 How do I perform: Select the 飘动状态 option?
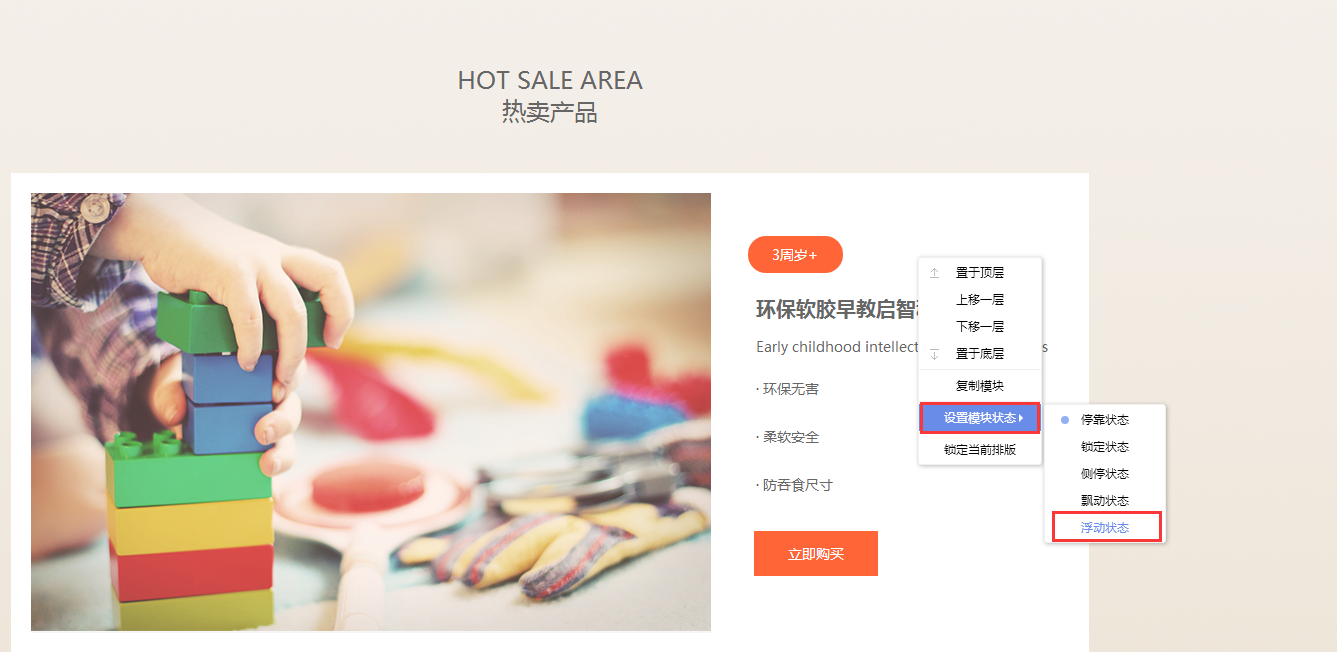click(x=1105, y=500)
